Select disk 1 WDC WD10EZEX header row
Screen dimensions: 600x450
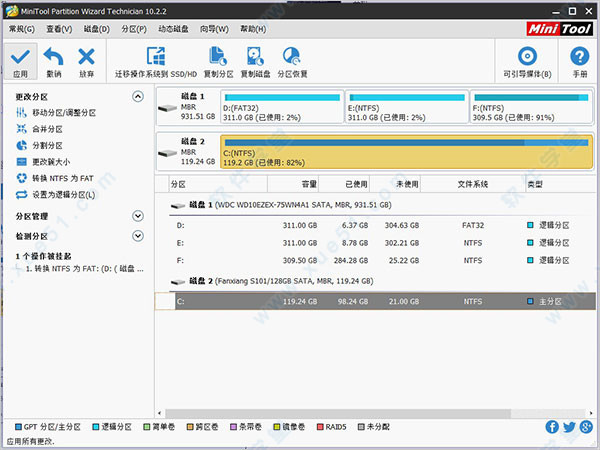click(x=281, y=205)
